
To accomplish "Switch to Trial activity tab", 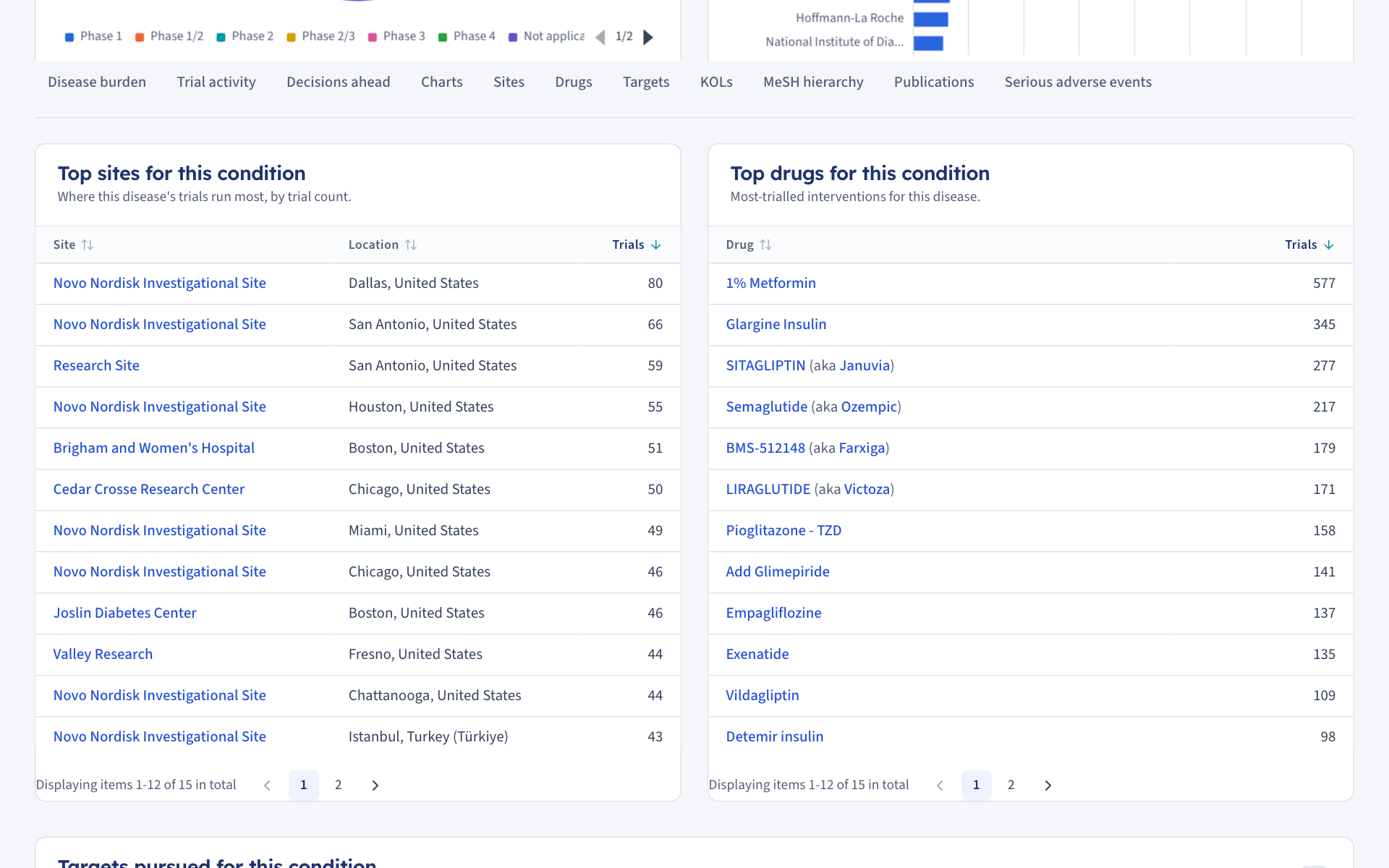I will (216, 82).
